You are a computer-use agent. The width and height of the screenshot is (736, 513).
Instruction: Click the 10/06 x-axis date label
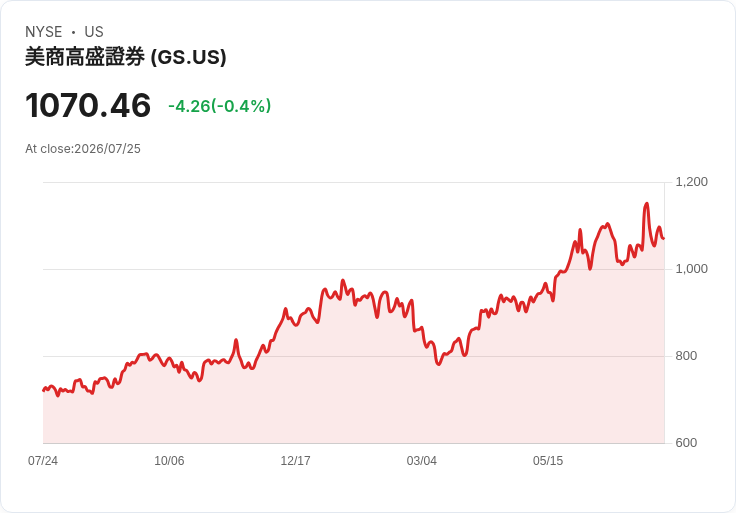pos(169,460)
